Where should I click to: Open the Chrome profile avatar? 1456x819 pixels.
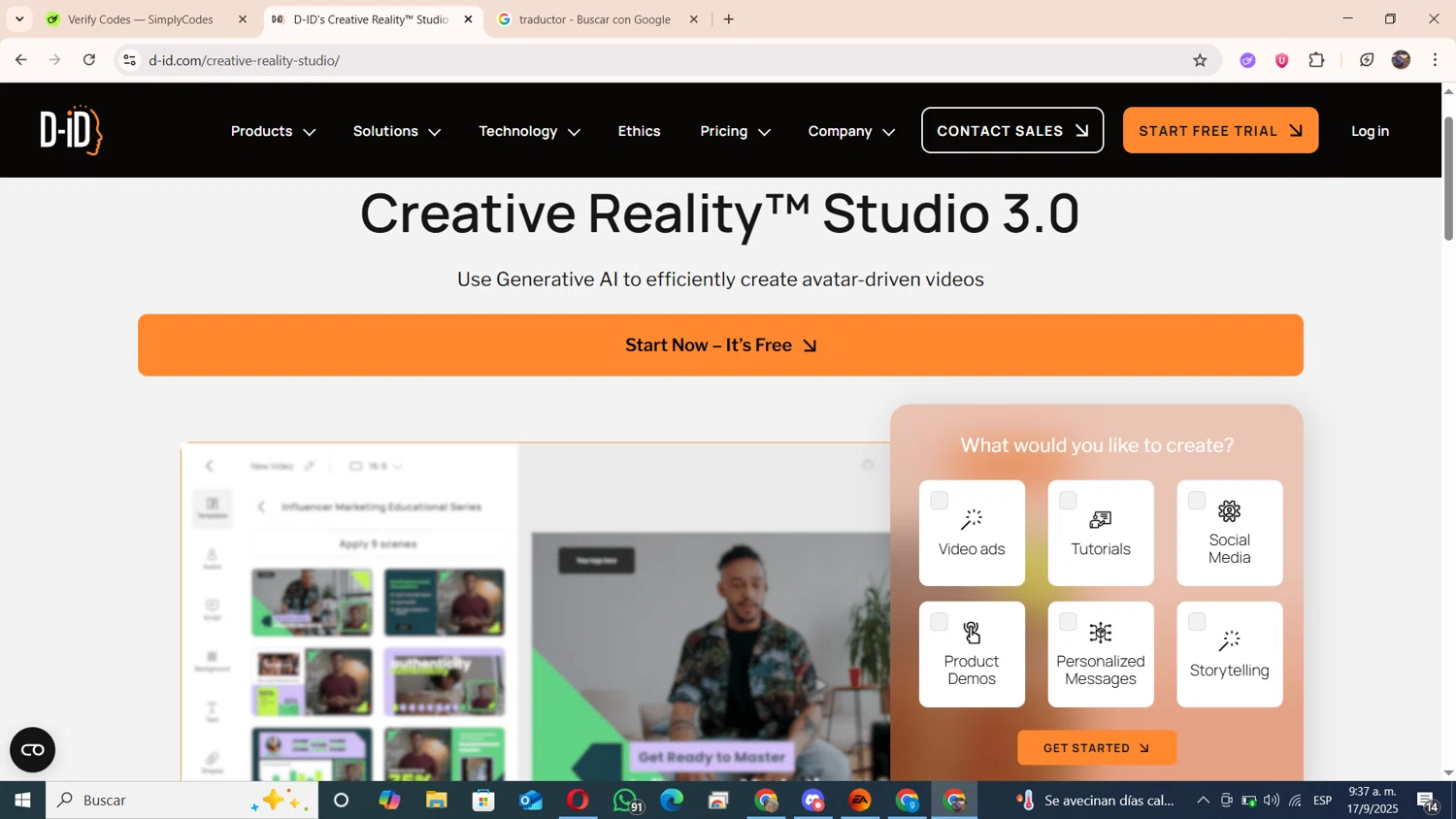[x=1401, y=60]
